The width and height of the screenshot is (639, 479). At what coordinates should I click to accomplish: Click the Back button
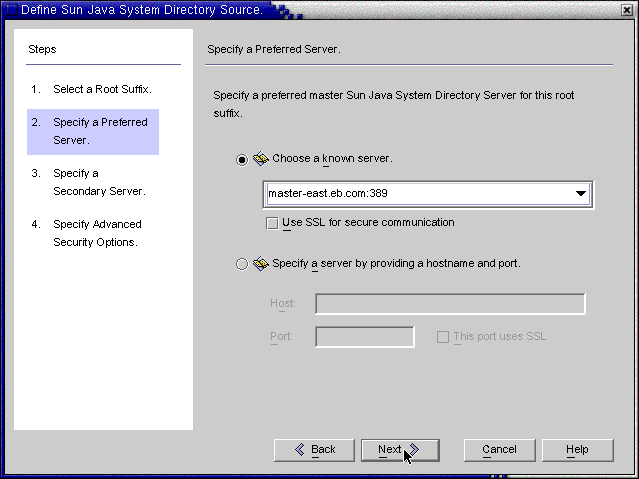[x=314, y=450]
